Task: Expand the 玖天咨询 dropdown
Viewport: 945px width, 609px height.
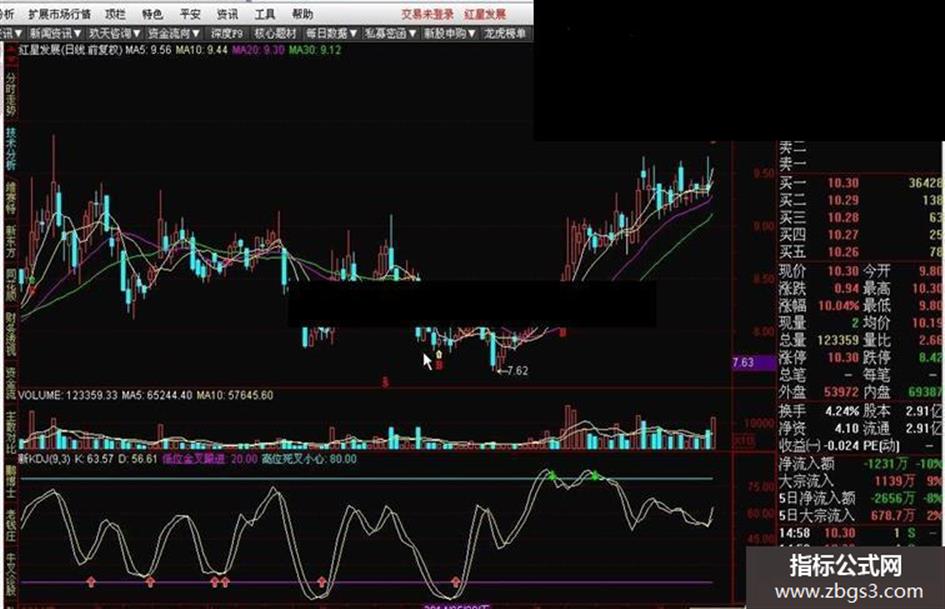Action: pyautogui.click(x=114, y=33)
